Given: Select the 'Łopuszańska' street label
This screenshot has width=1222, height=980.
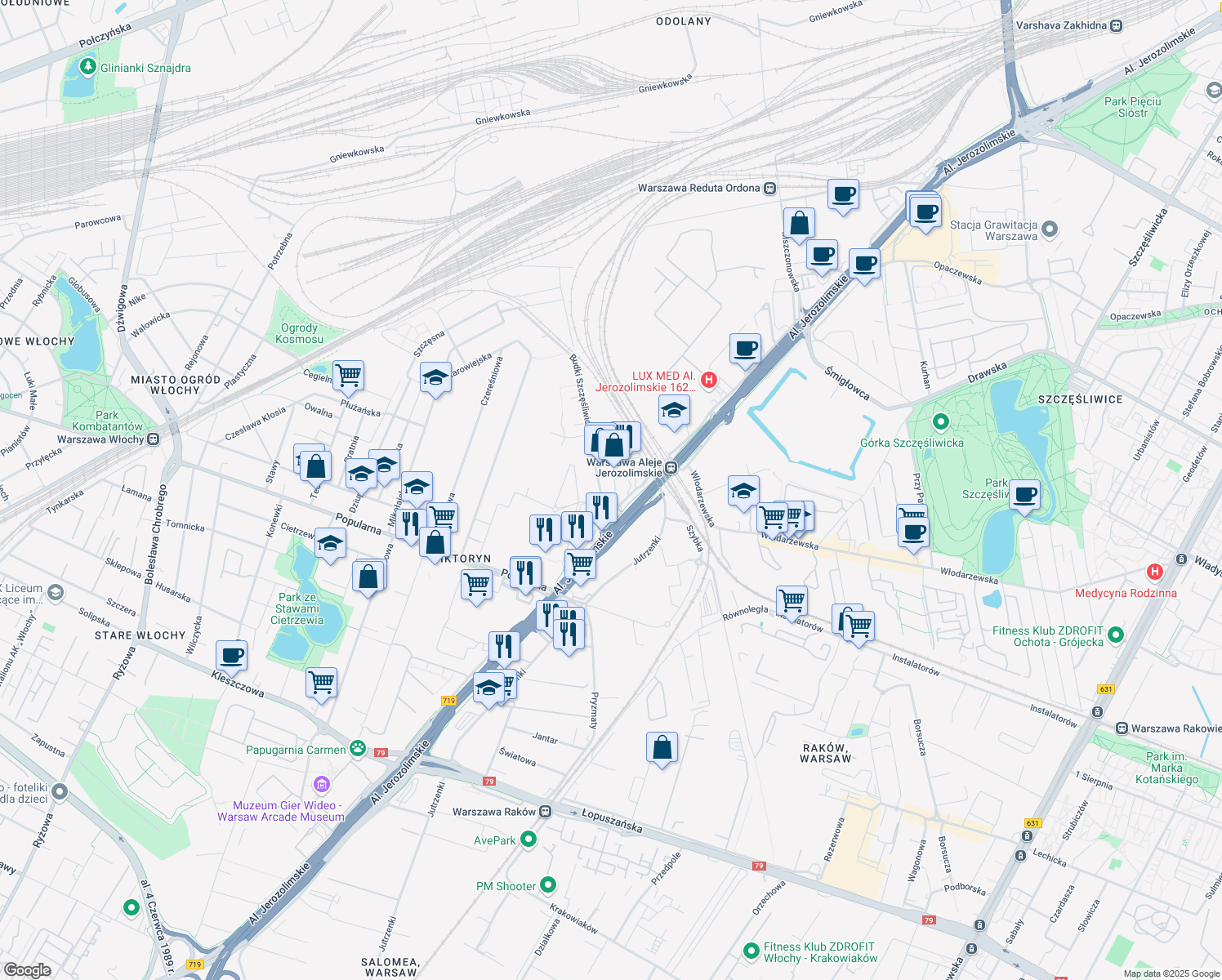Looking at the screenshot, I should point(612,821).
